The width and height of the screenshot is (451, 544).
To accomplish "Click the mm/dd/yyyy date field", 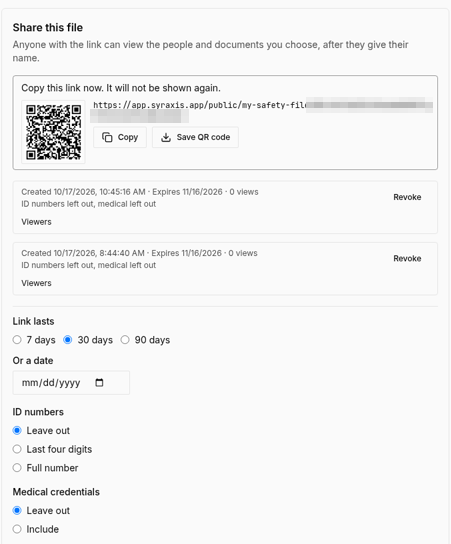I will (x=71, y=383).
